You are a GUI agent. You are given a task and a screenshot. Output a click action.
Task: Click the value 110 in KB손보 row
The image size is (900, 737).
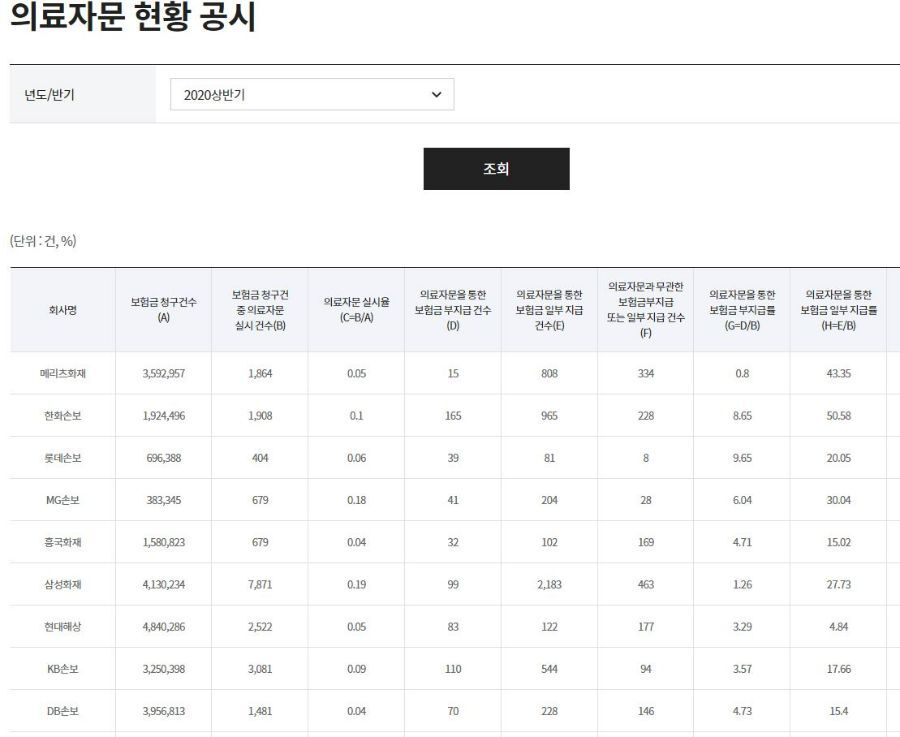click(x=453, y=669)
